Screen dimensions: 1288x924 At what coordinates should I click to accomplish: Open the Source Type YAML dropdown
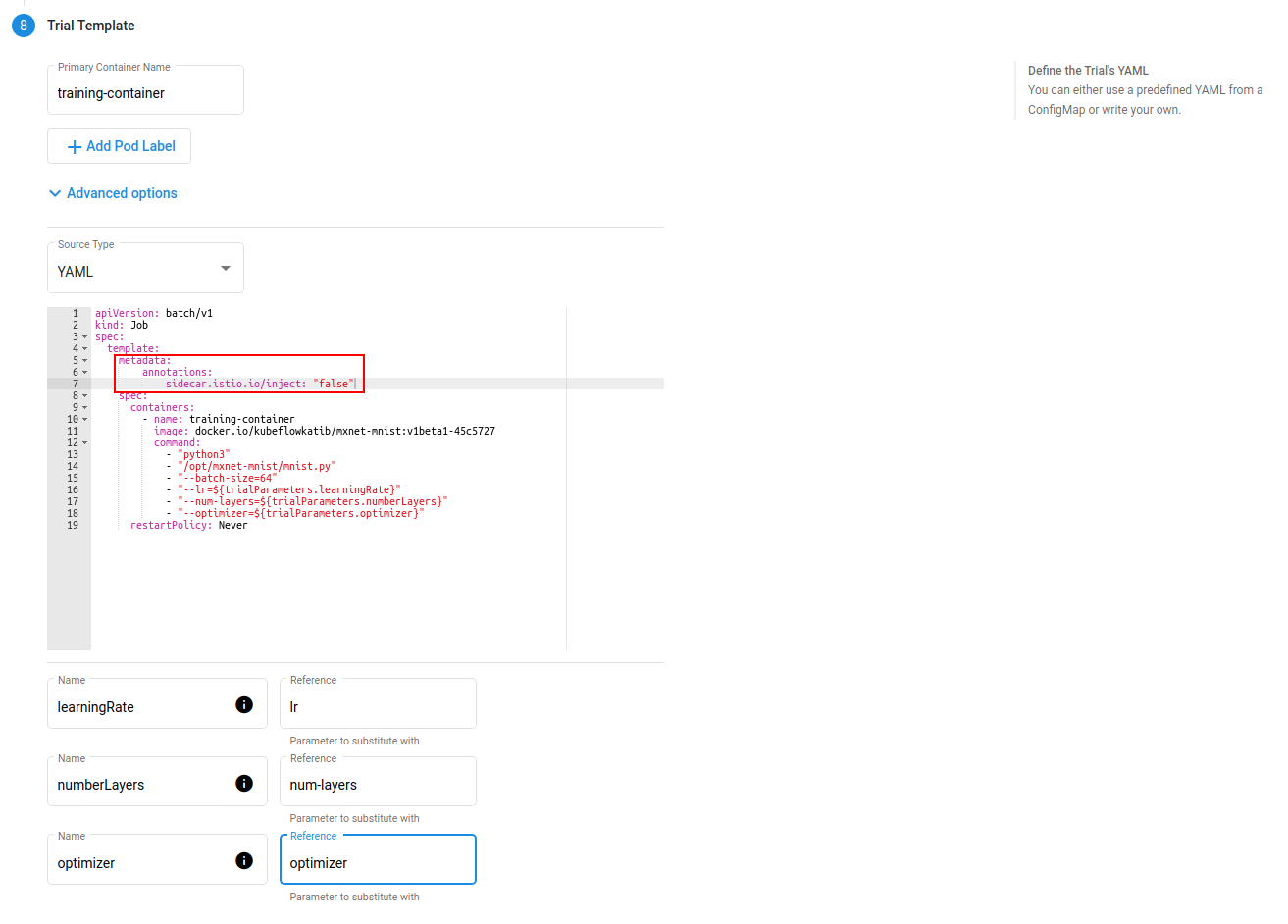(x=145, y=268)
